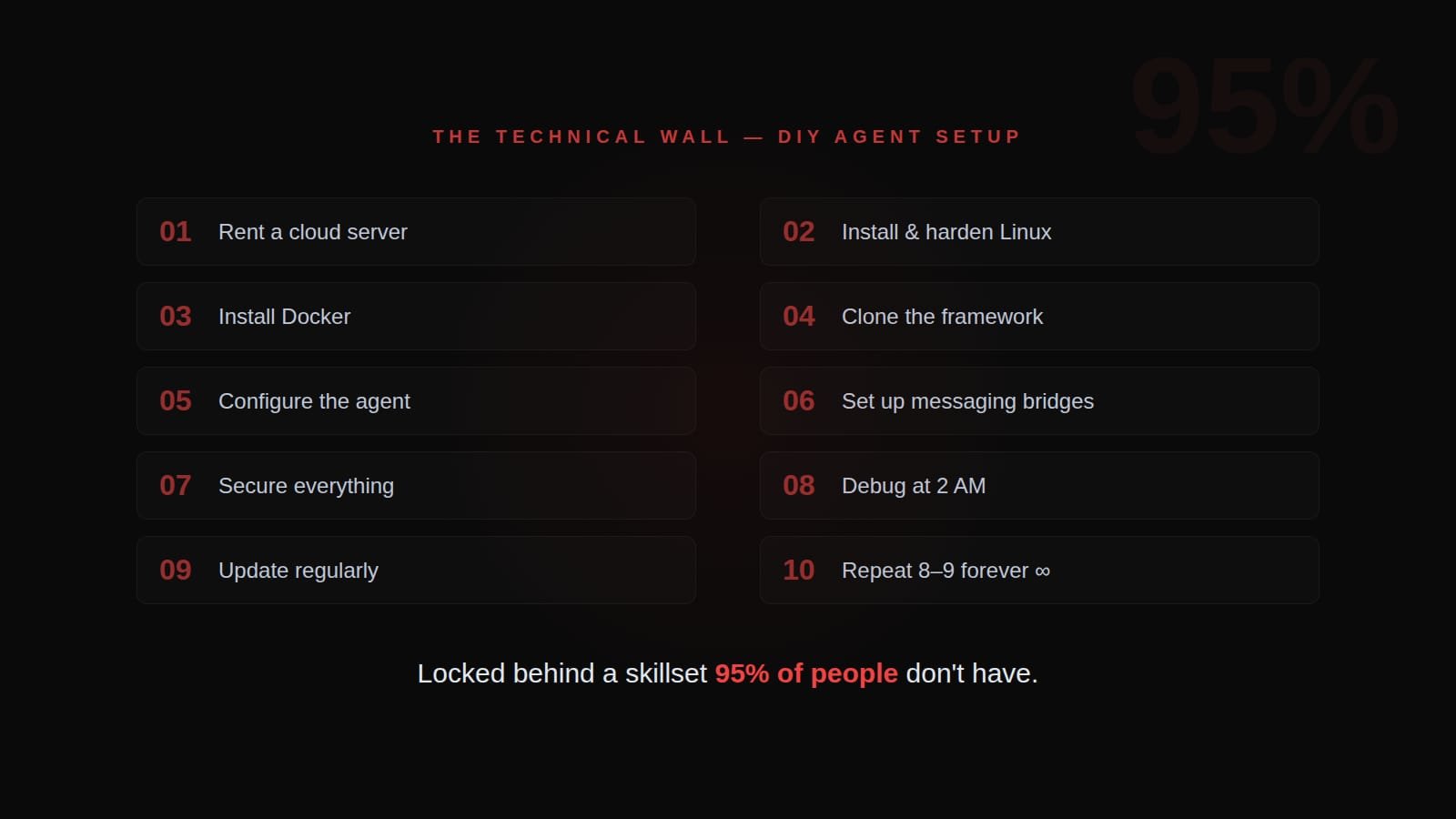Select the 'Debug at 2 AM' card
This screenshot has width=1456, height=819.
1039,485
